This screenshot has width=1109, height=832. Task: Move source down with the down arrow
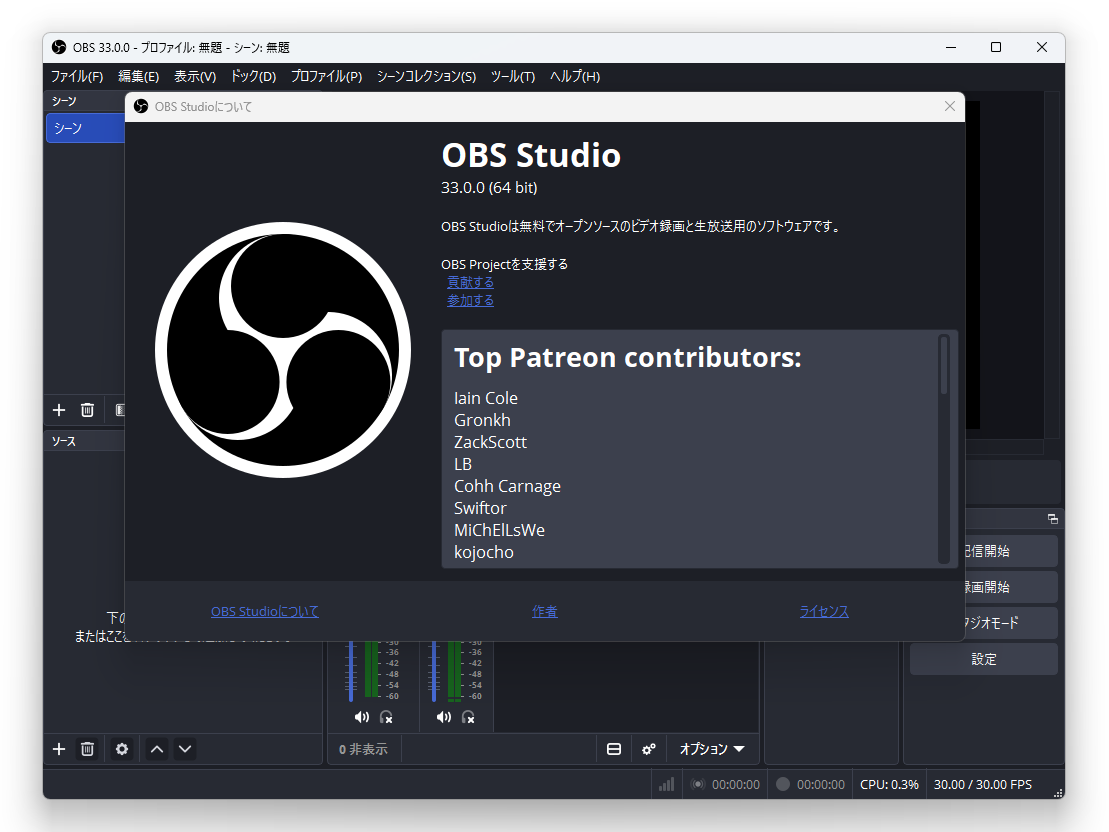click(185, 749)
